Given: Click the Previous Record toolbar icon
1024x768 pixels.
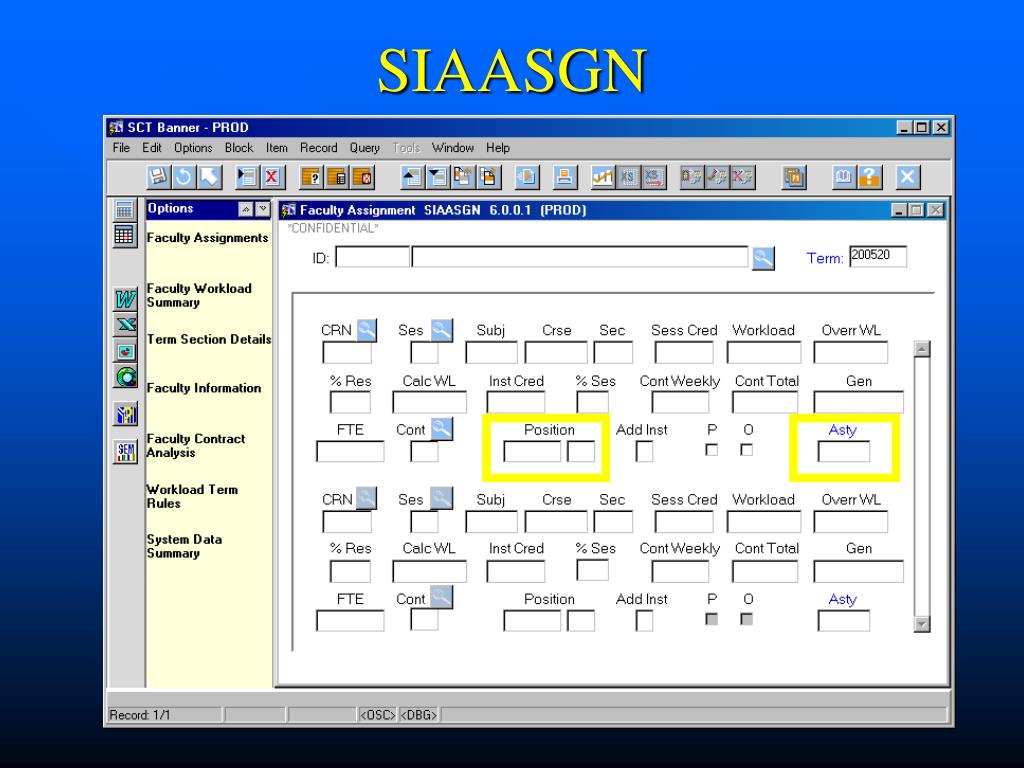Looking at the screenshot, I should pos(411,177).
